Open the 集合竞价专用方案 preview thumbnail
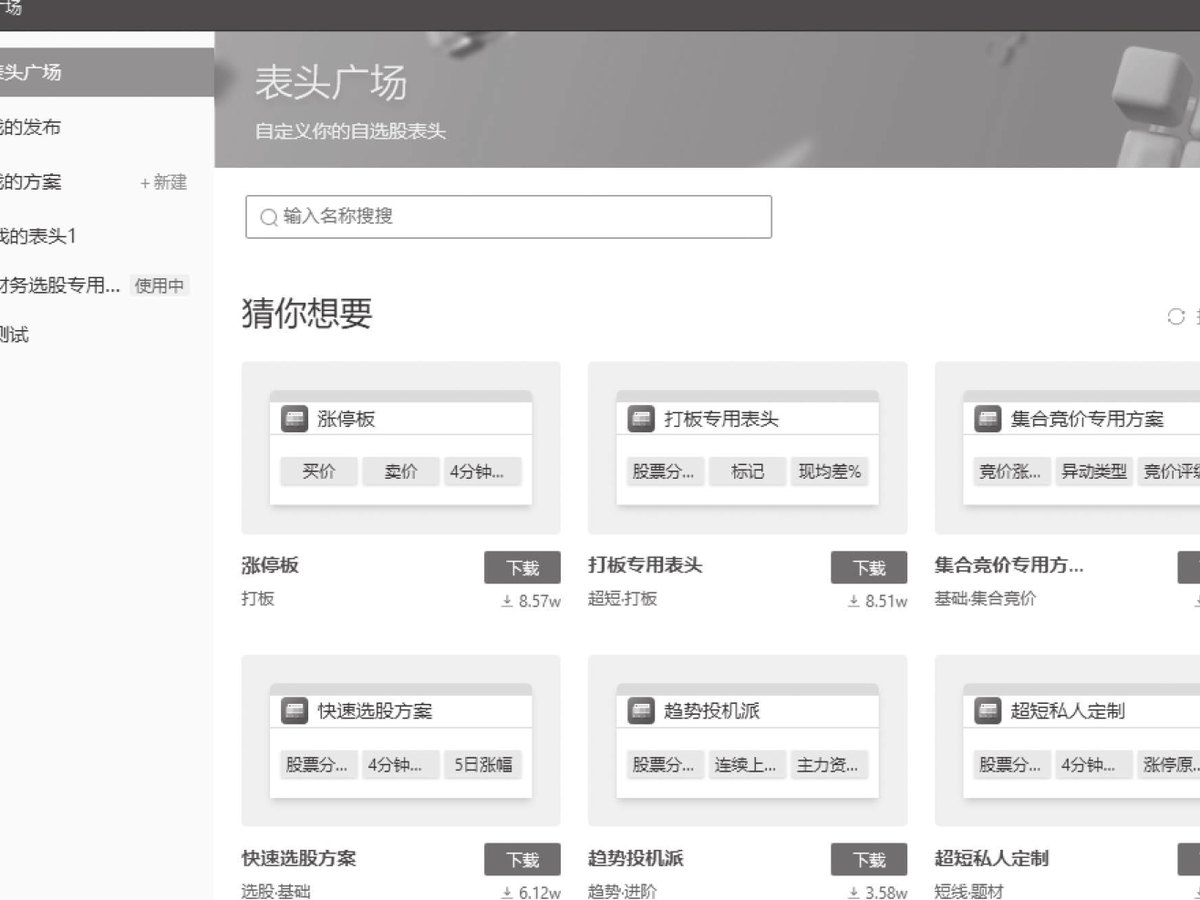The width and height of the screenshot is (1200, 900). click(1067, 448)
